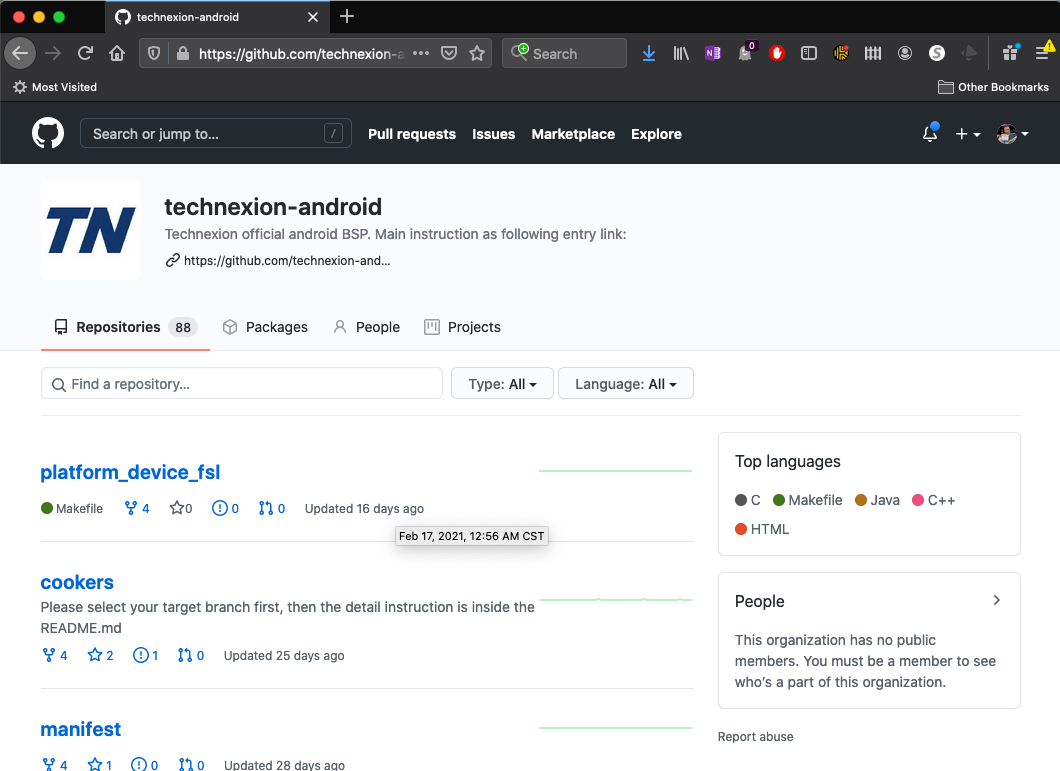Open the Firefox Downloads panel
The width and height of the screenshot is (1060, 771).
pyautogui.click(x=649, y=53)
